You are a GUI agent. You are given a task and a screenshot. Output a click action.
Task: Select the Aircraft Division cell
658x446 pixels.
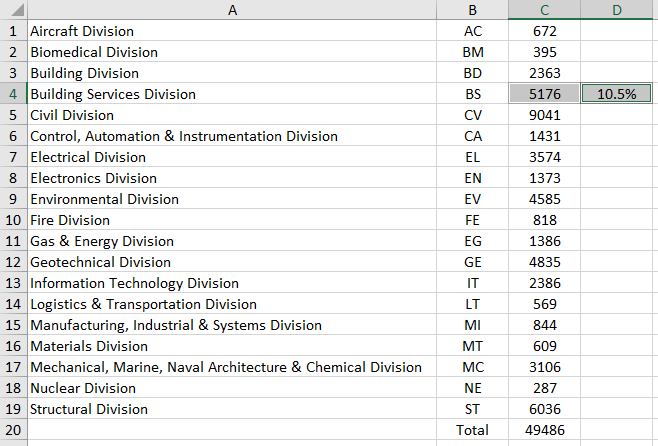point(232,31)
